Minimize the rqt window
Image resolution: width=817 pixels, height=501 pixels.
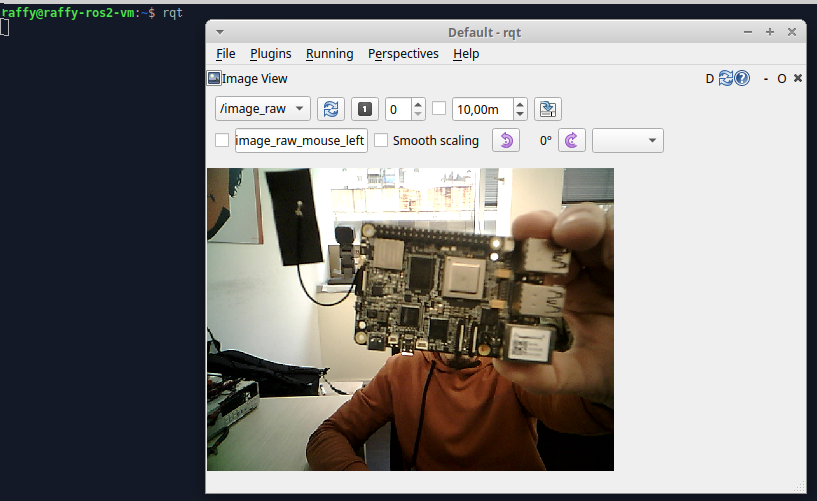tap(748, 32)
